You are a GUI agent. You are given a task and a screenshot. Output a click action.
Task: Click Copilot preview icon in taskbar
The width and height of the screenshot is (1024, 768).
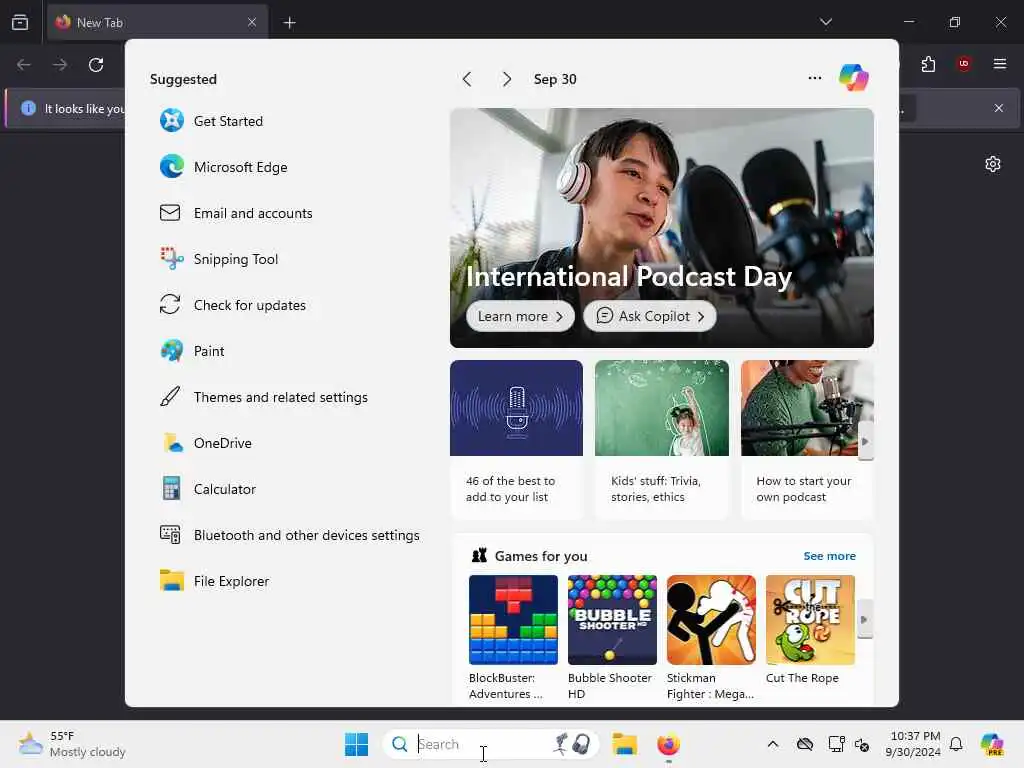991,744
